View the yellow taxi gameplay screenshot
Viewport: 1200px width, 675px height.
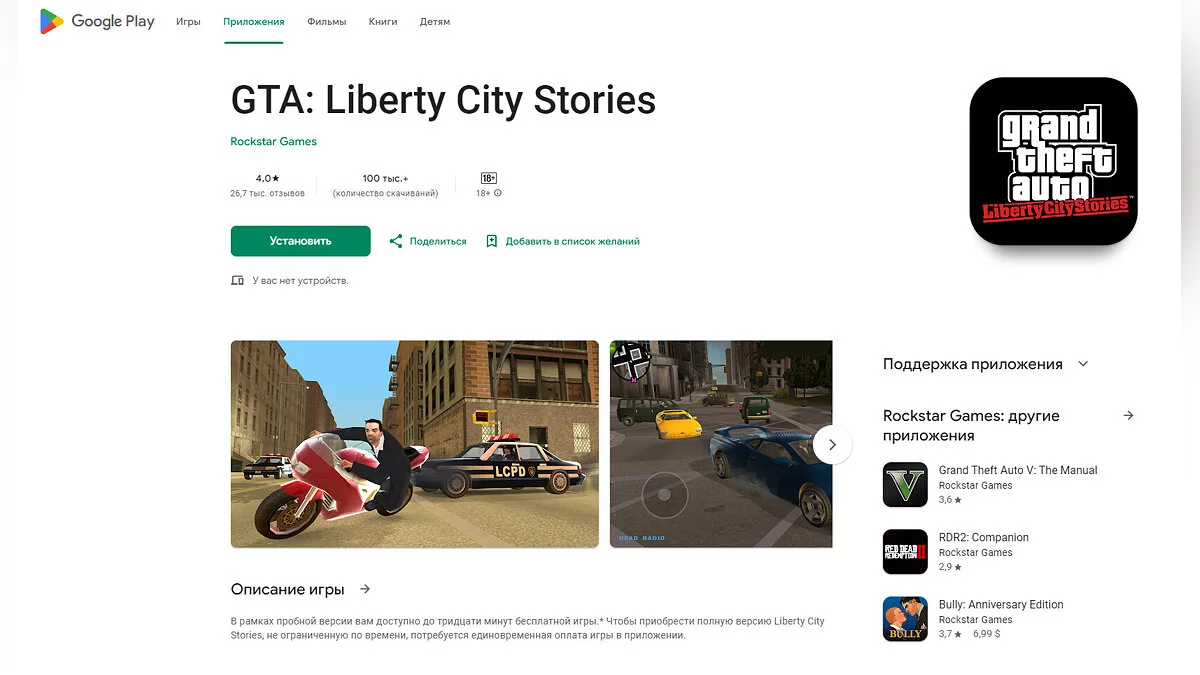[721, 444]
